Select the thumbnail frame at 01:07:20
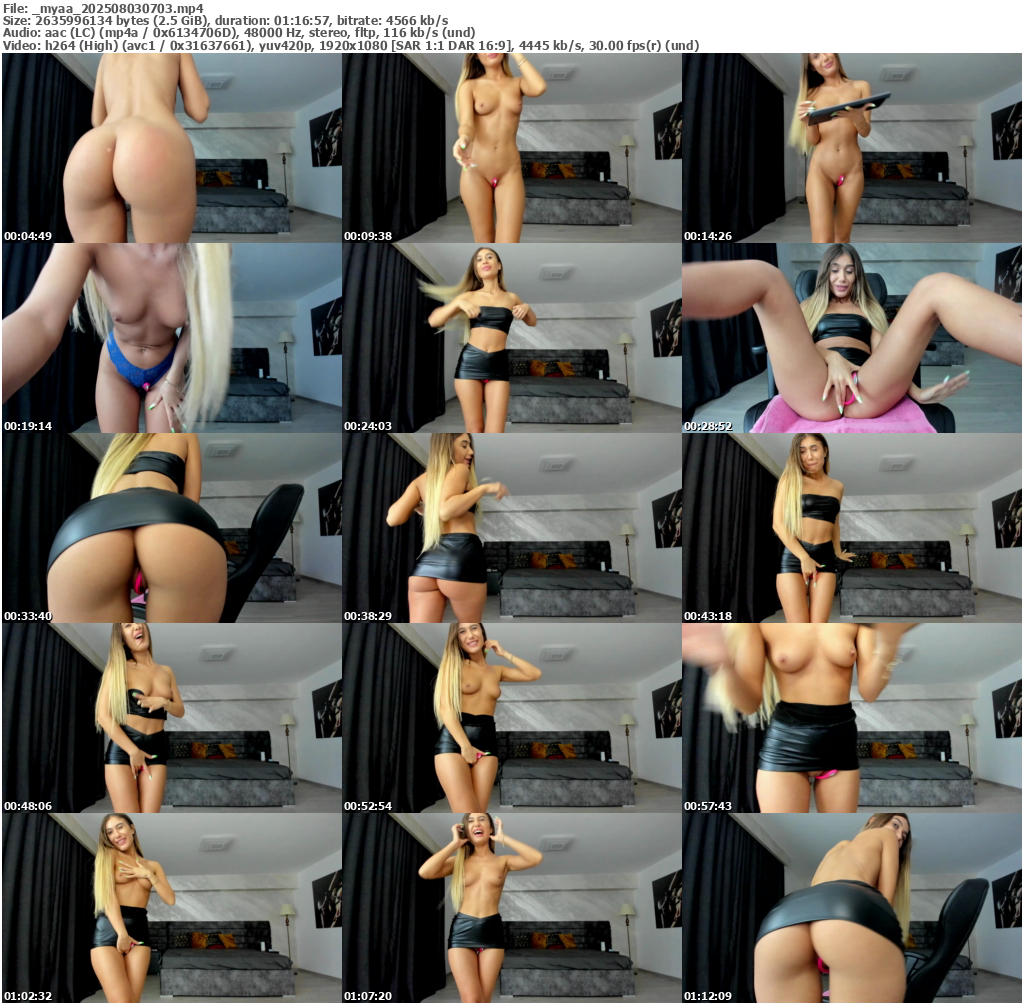This screenshot has height=1003, width=1024. pos(512,908)
